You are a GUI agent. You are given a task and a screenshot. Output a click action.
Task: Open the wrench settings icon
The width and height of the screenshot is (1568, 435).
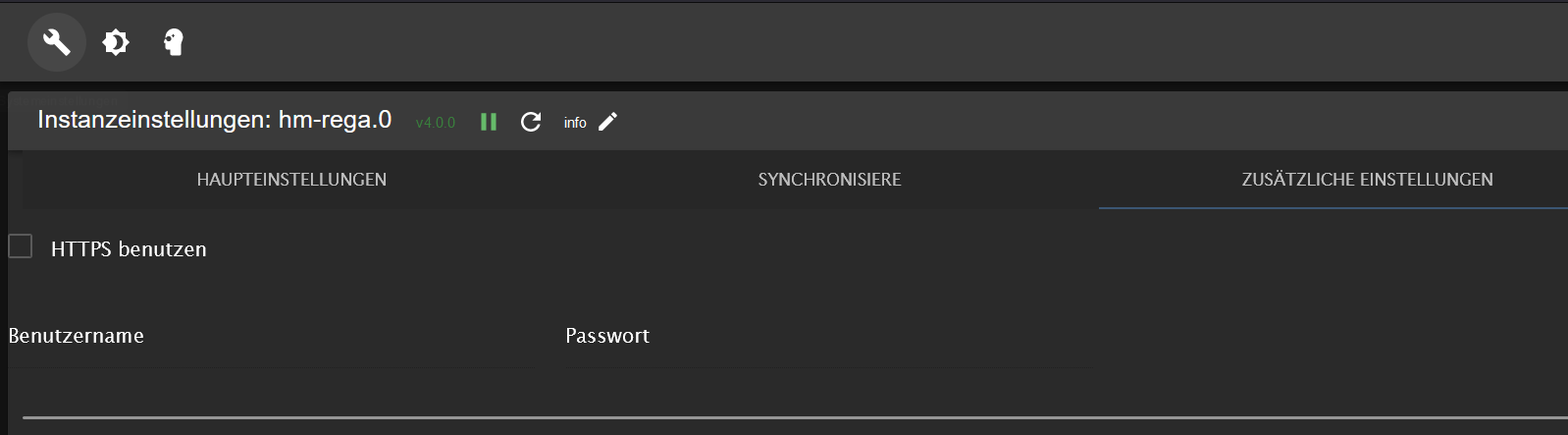pos(57,42)
